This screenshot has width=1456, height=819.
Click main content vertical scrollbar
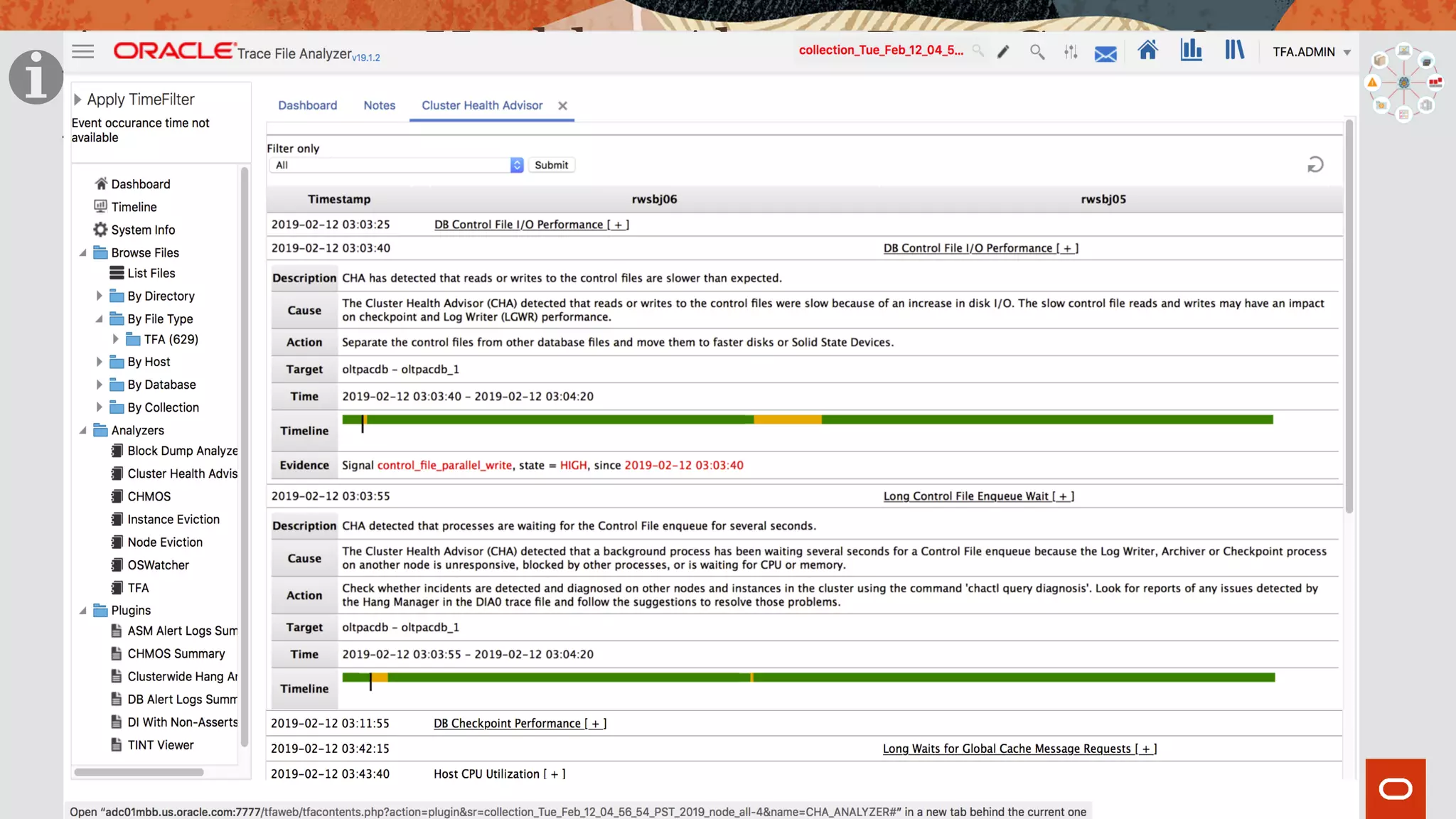pos(1349,316)
